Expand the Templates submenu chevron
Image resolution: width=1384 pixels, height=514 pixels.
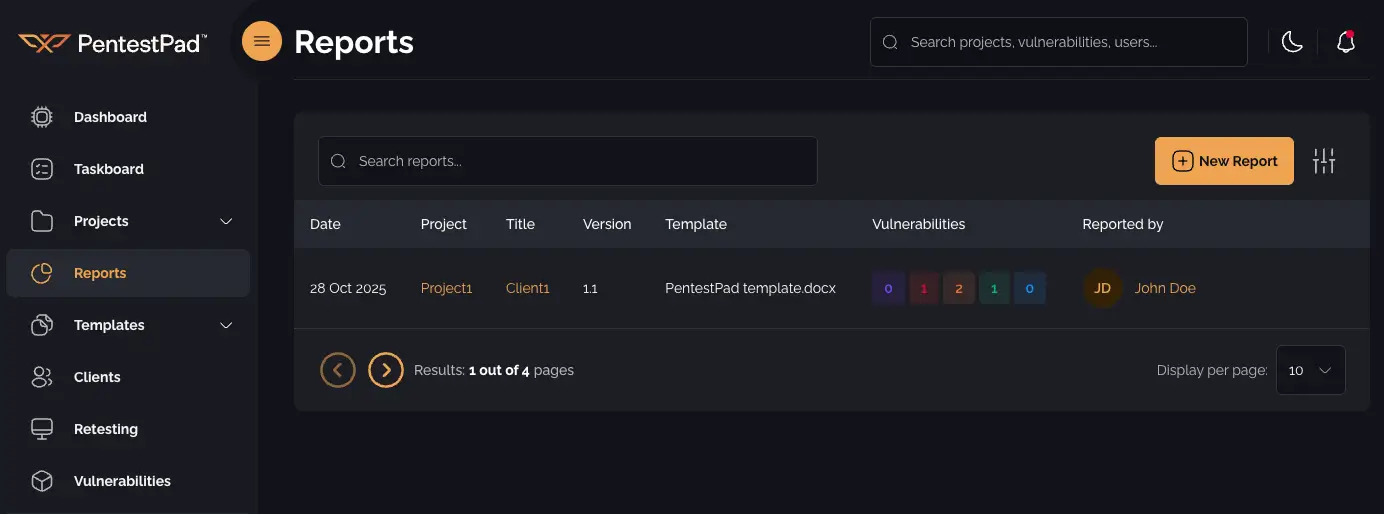click(226, 325)
